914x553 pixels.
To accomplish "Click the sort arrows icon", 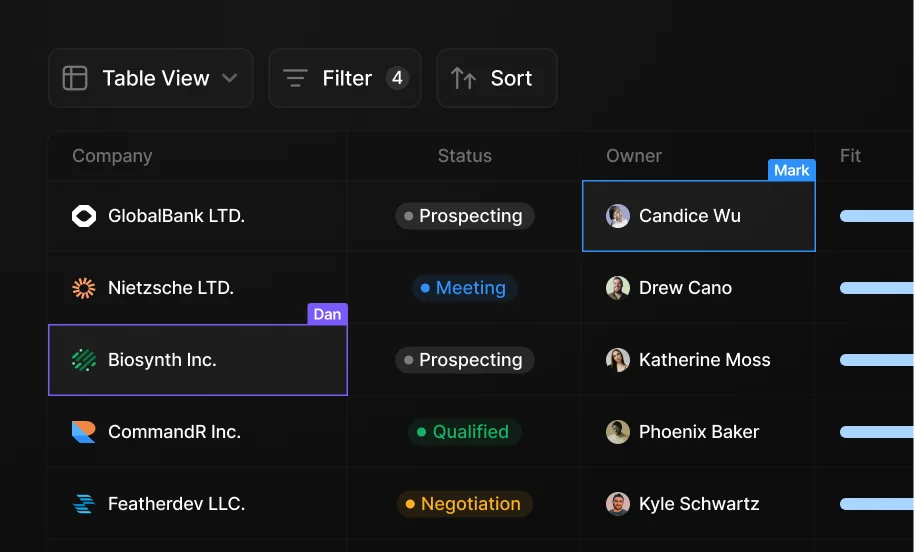I will coord(463,78).
